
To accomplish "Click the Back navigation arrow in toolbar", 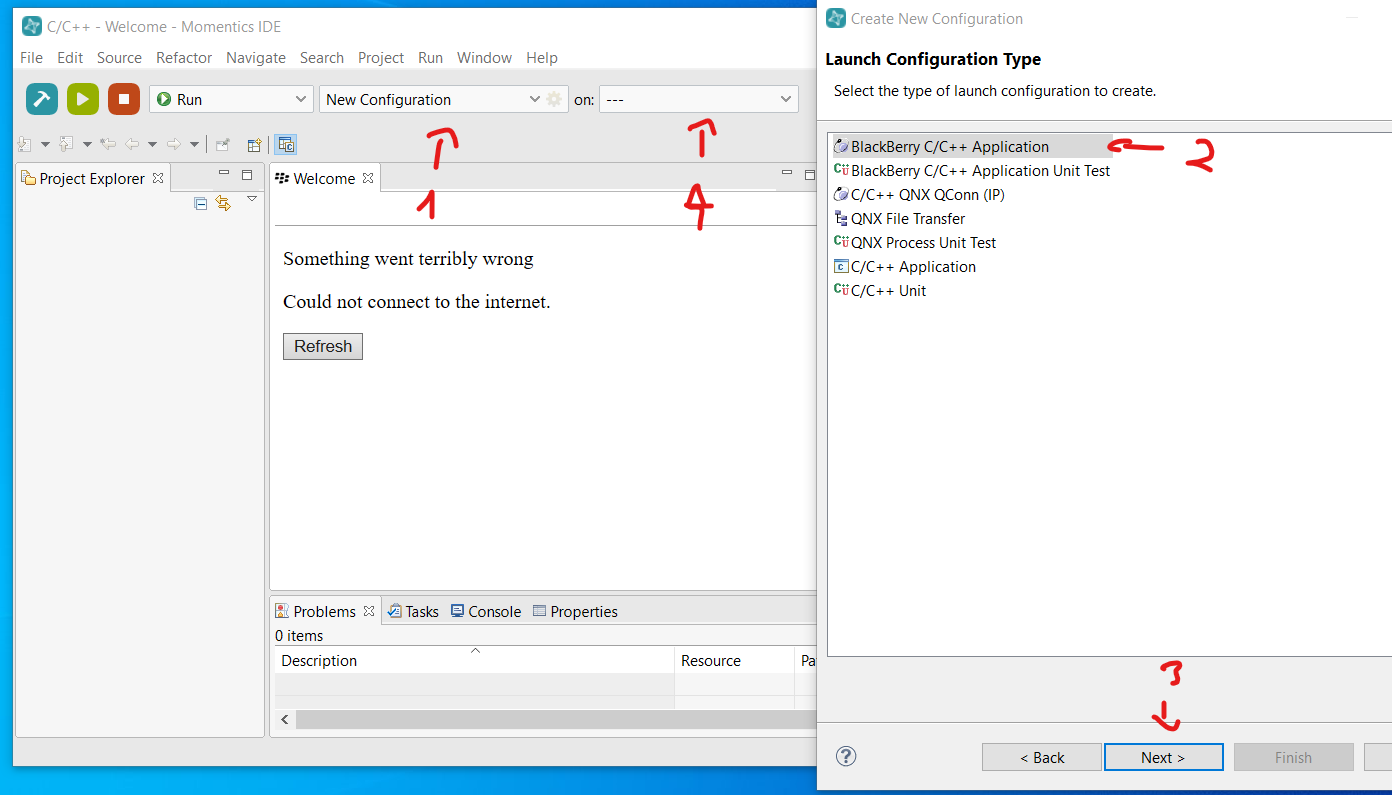I will (x=132, y=144).
